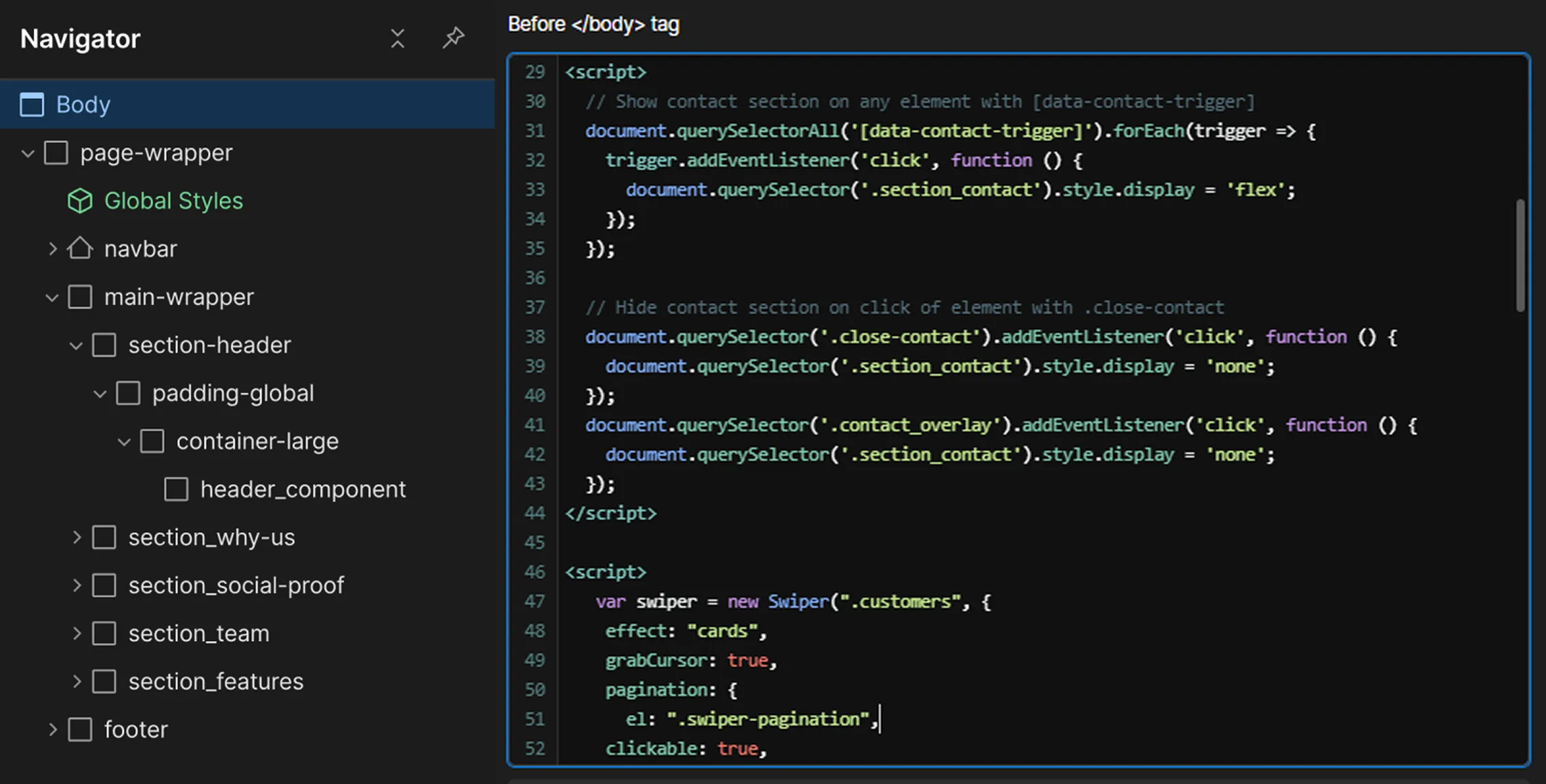
Task: Click 'none' string on line 39
Action: pyautogui.click(x=1235, y=366)
